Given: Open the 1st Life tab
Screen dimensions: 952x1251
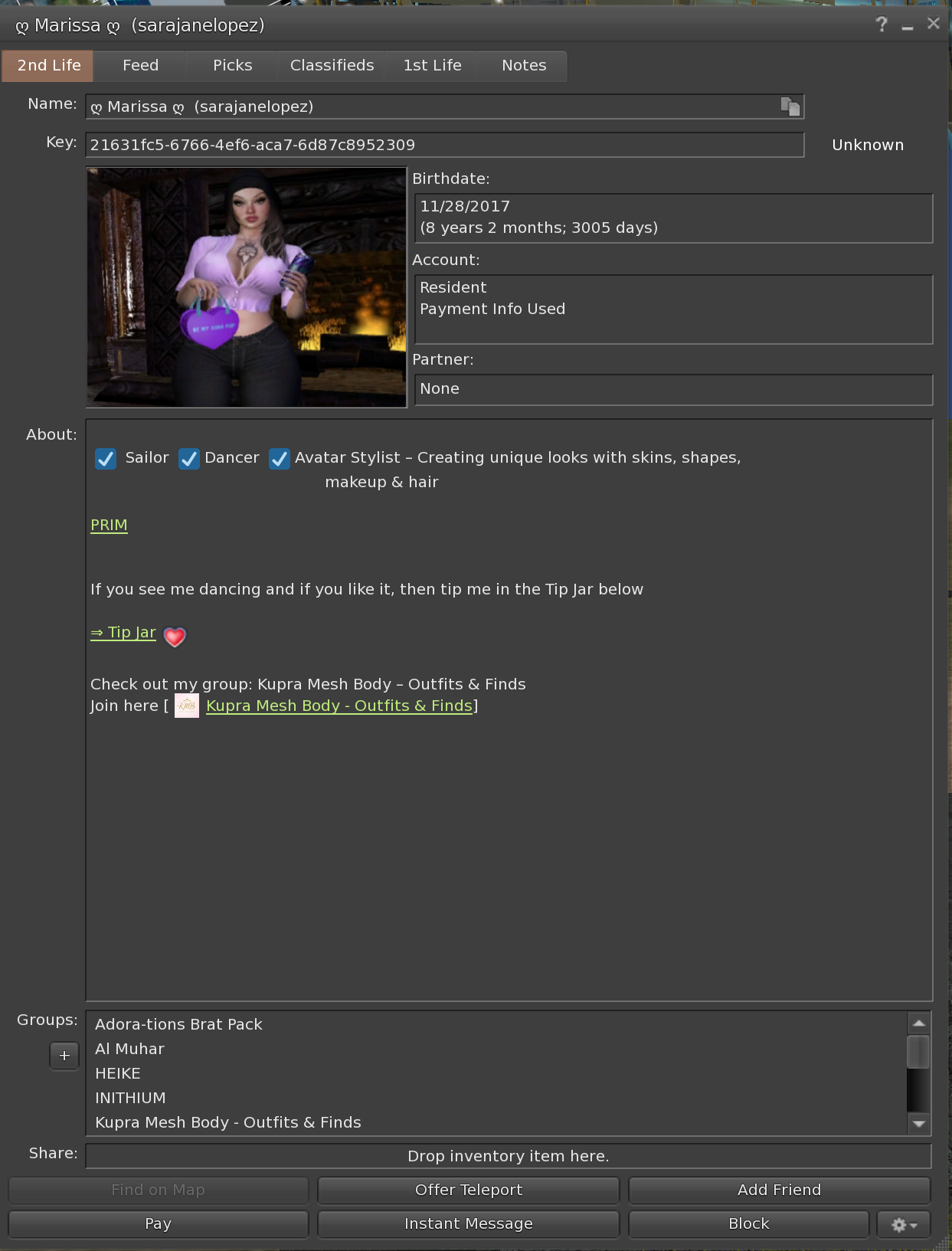Looking at the screenshot, I should (x=432, y=66).
